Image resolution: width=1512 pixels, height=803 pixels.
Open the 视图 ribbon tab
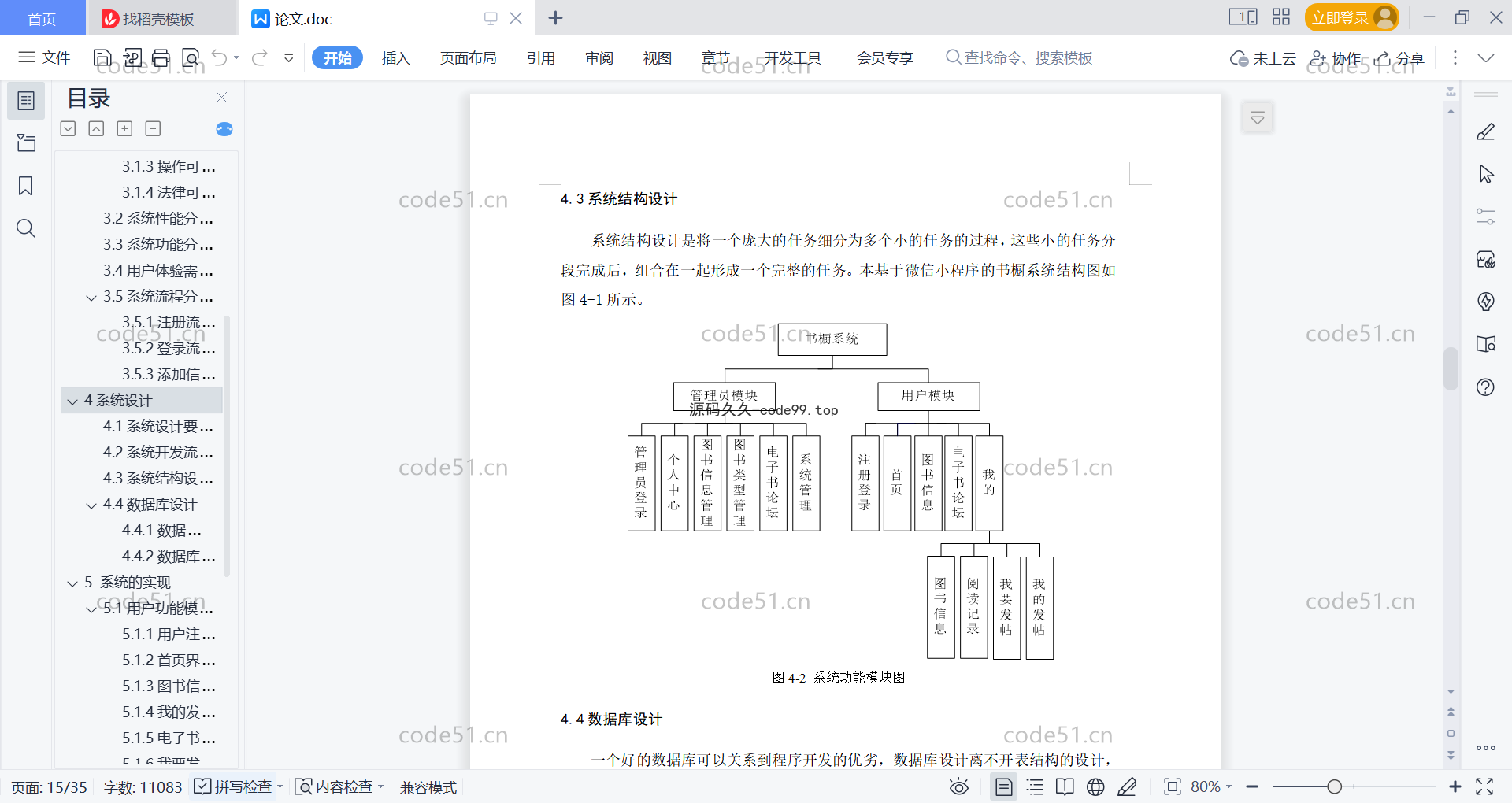[x=658, y=57]
